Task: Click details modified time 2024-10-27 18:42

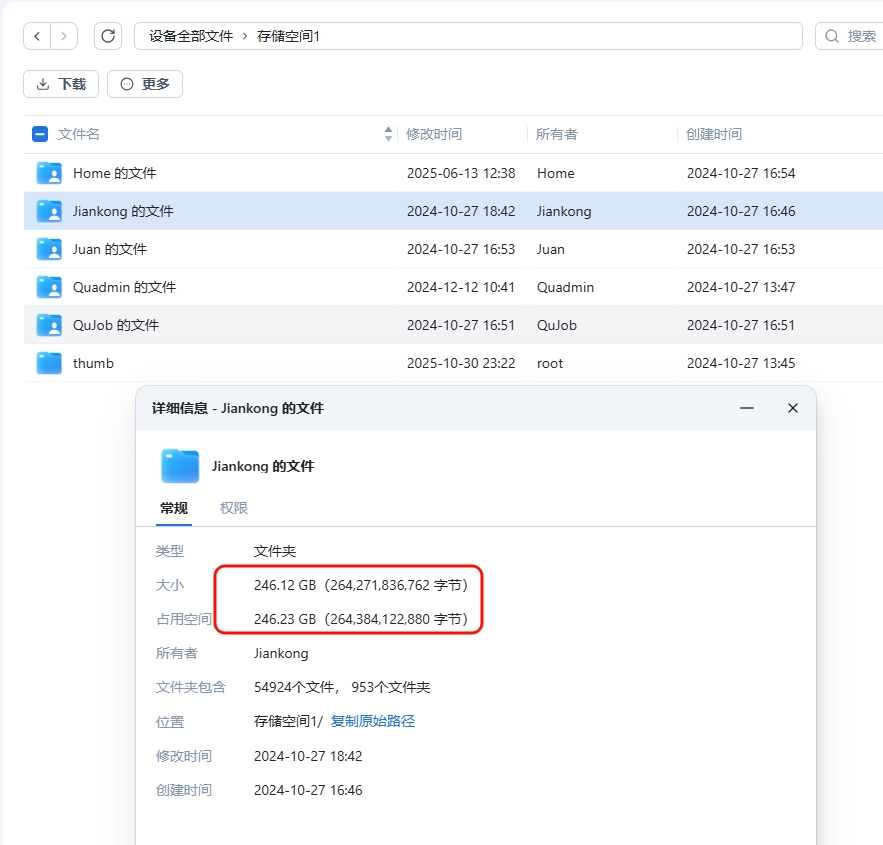Action: coord(308,756)
